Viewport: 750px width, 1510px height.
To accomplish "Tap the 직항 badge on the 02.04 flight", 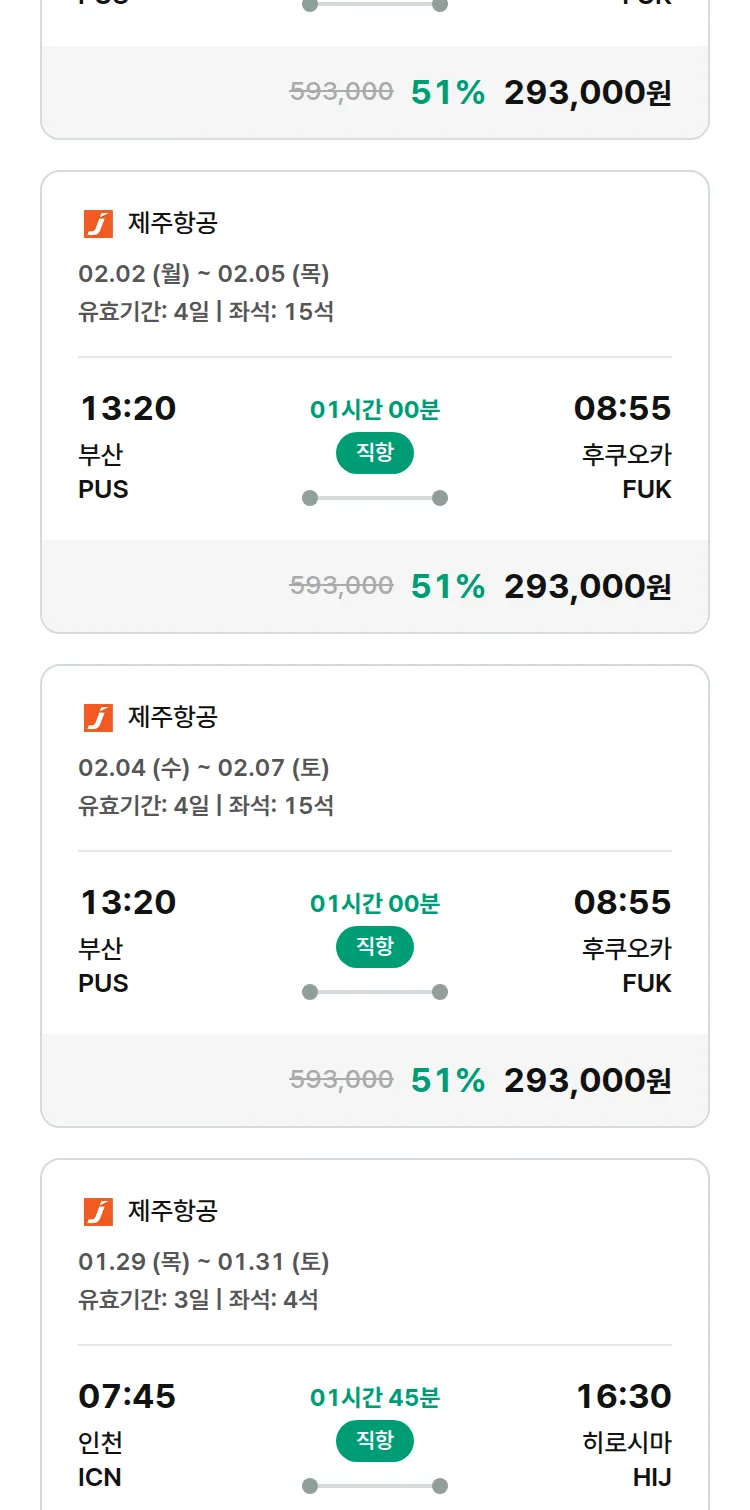I will click(x=375, y=947).
